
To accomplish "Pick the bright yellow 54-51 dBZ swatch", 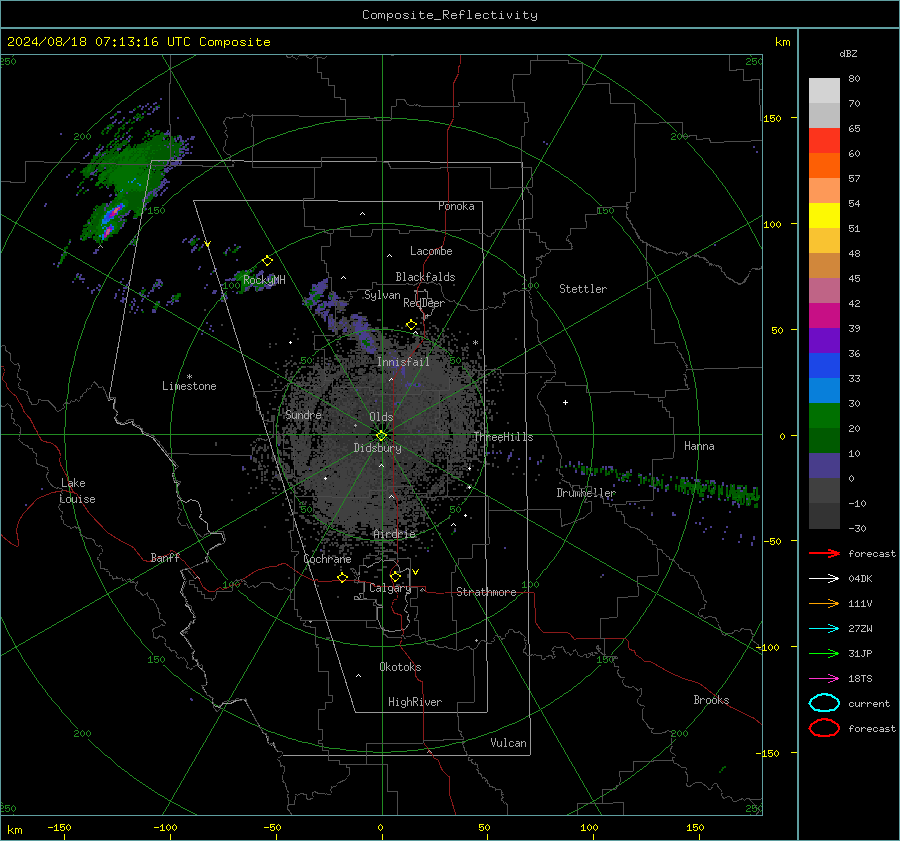I will (824, 216).
